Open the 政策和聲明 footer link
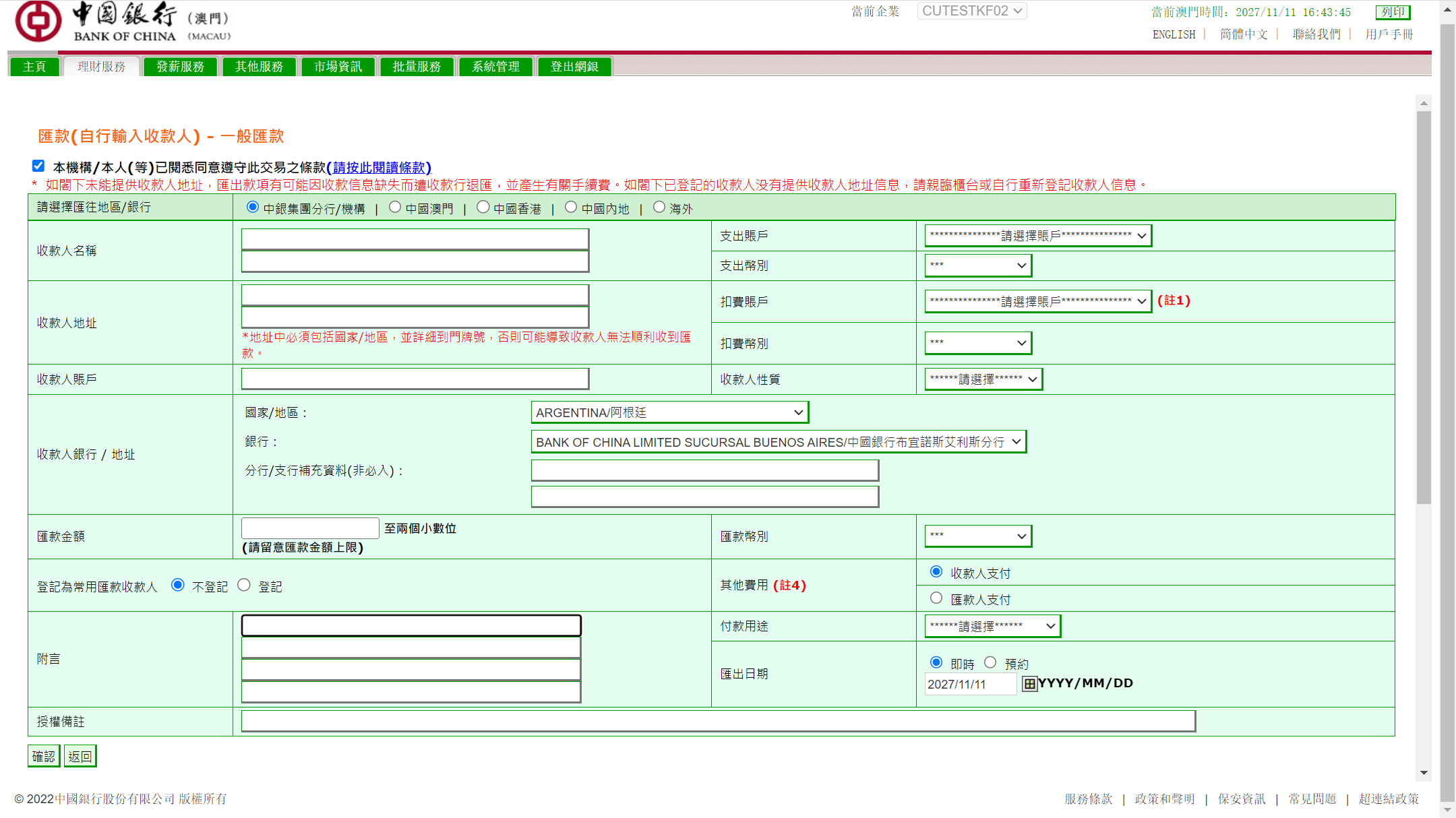 [1165, 799]
